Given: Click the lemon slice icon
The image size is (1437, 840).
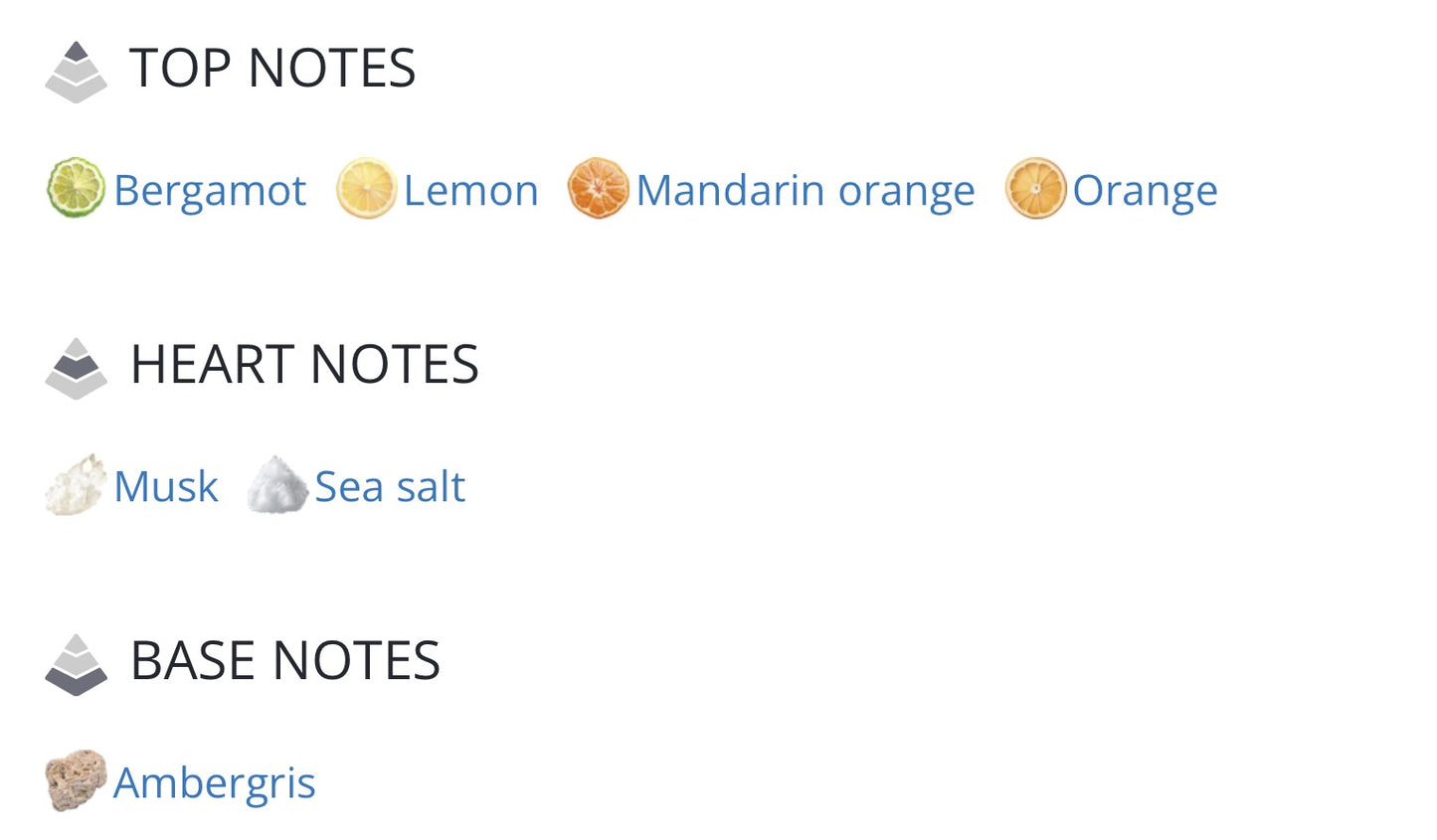Looking at the screenshot, I should 366,188.
